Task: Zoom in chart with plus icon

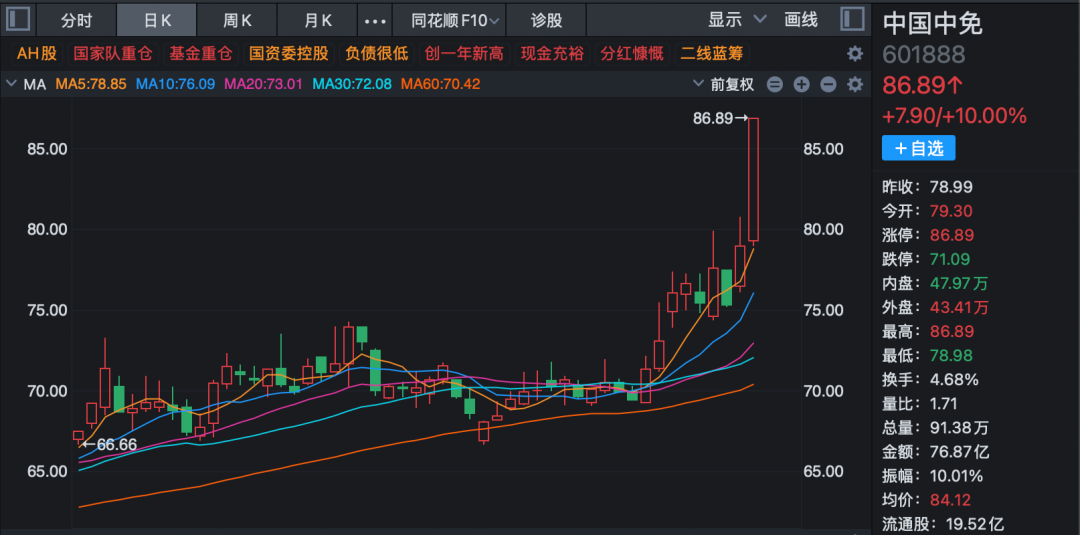Action: click(801, 85)
